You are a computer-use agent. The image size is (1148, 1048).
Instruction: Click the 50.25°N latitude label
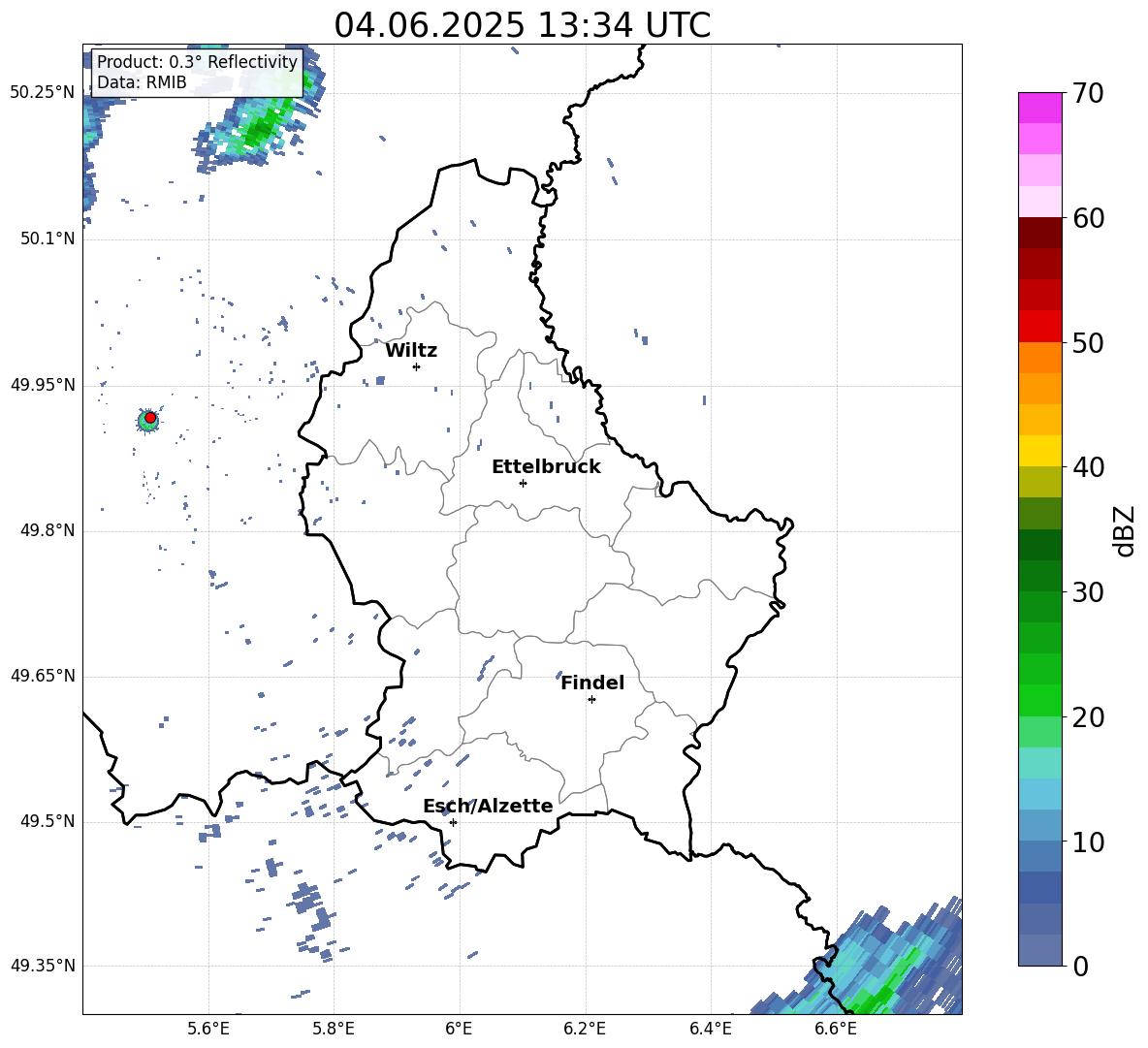pos(43,93)
